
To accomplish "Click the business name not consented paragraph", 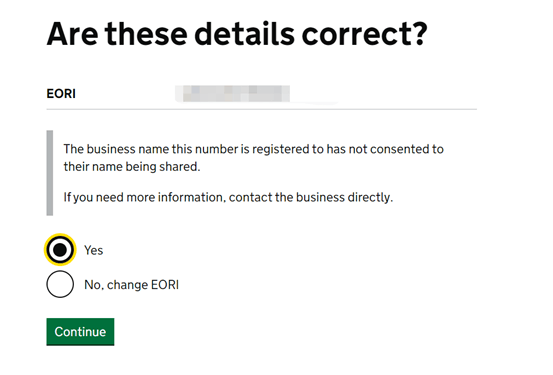I will coord(253,158).
